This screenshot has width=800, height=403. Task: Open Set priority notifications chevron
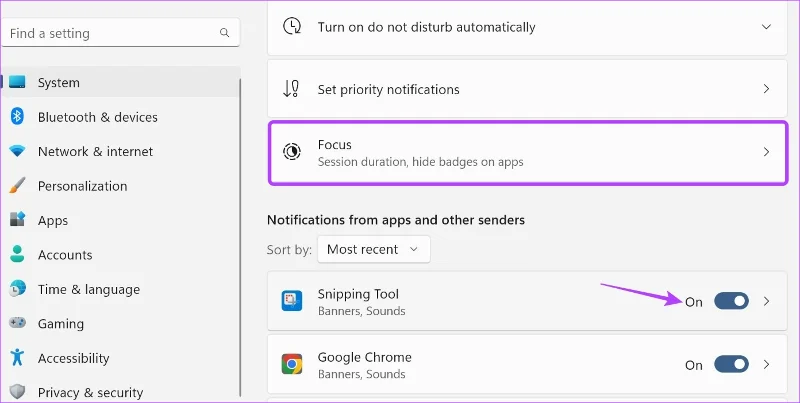pyautogui.click(x=766, y=89)
